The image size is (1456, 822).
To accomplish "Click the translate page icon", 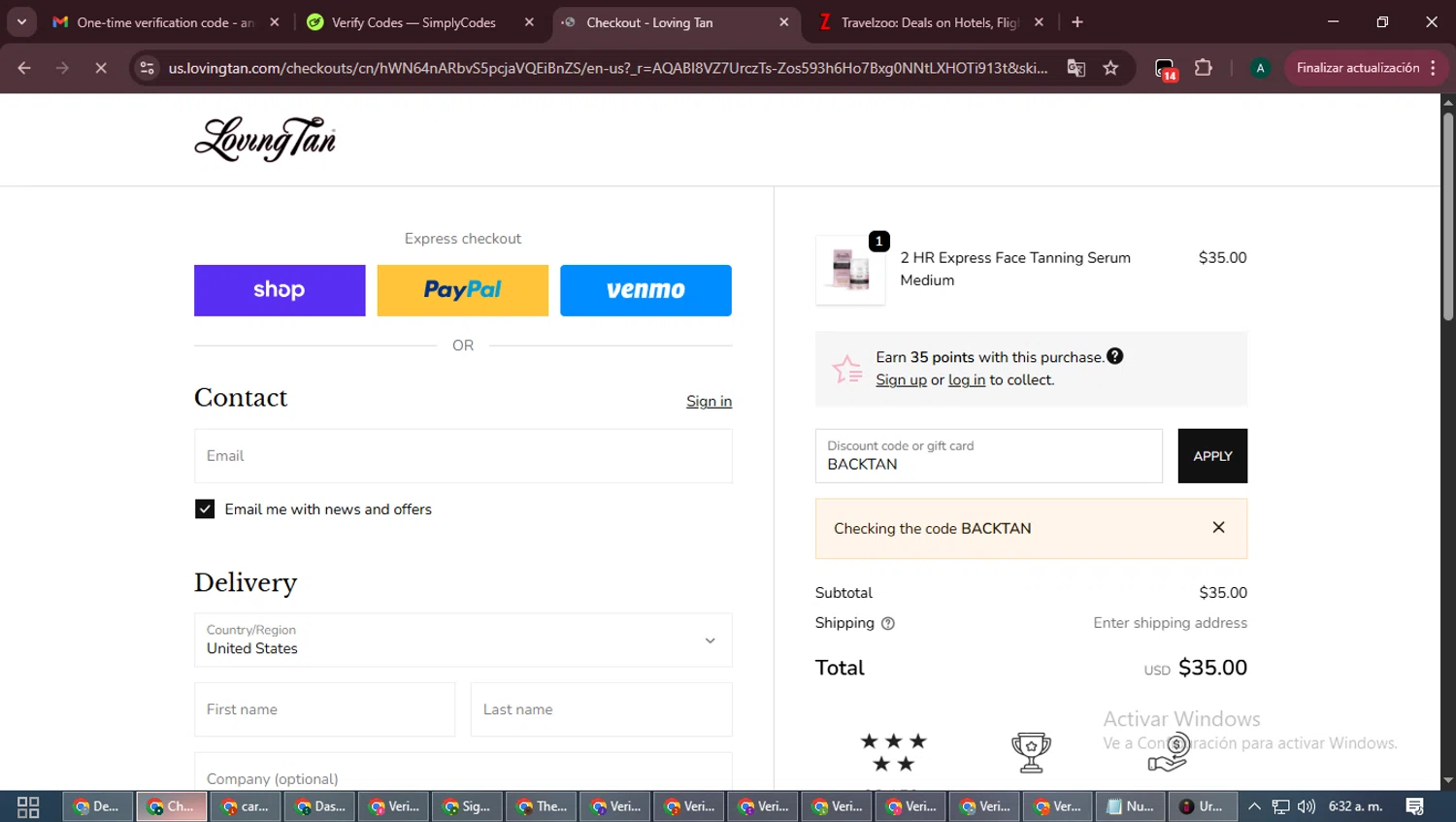I will tap(1076, 68).
